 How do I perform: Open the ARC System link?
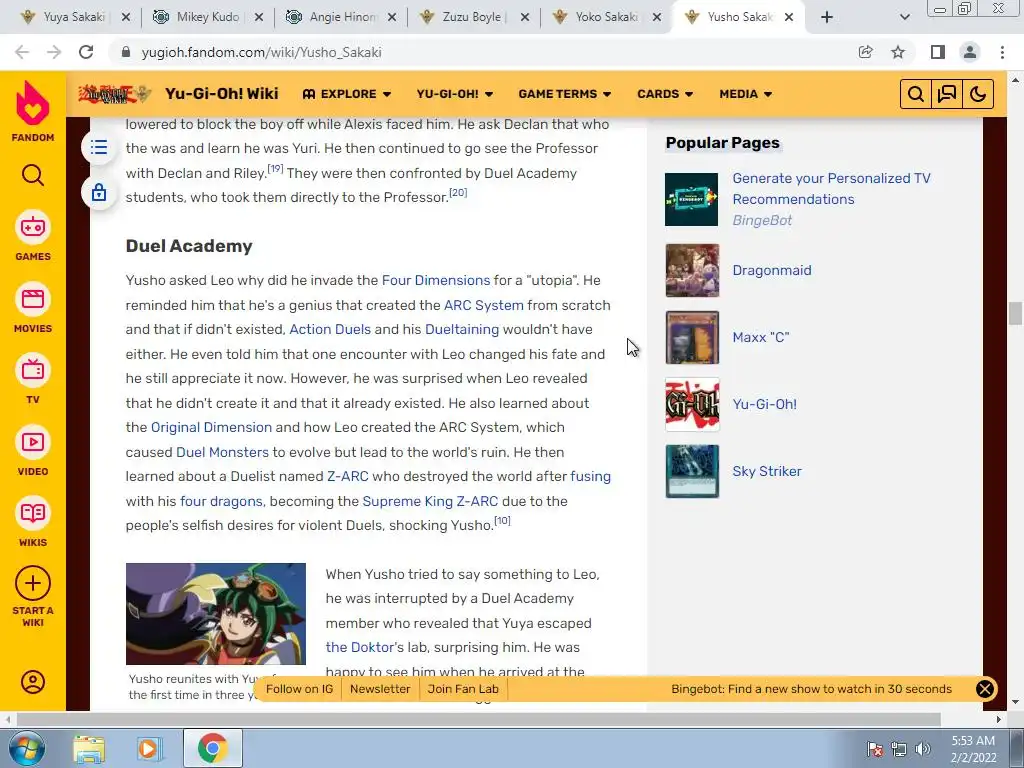pyautogui.click(x=484, y=305)
